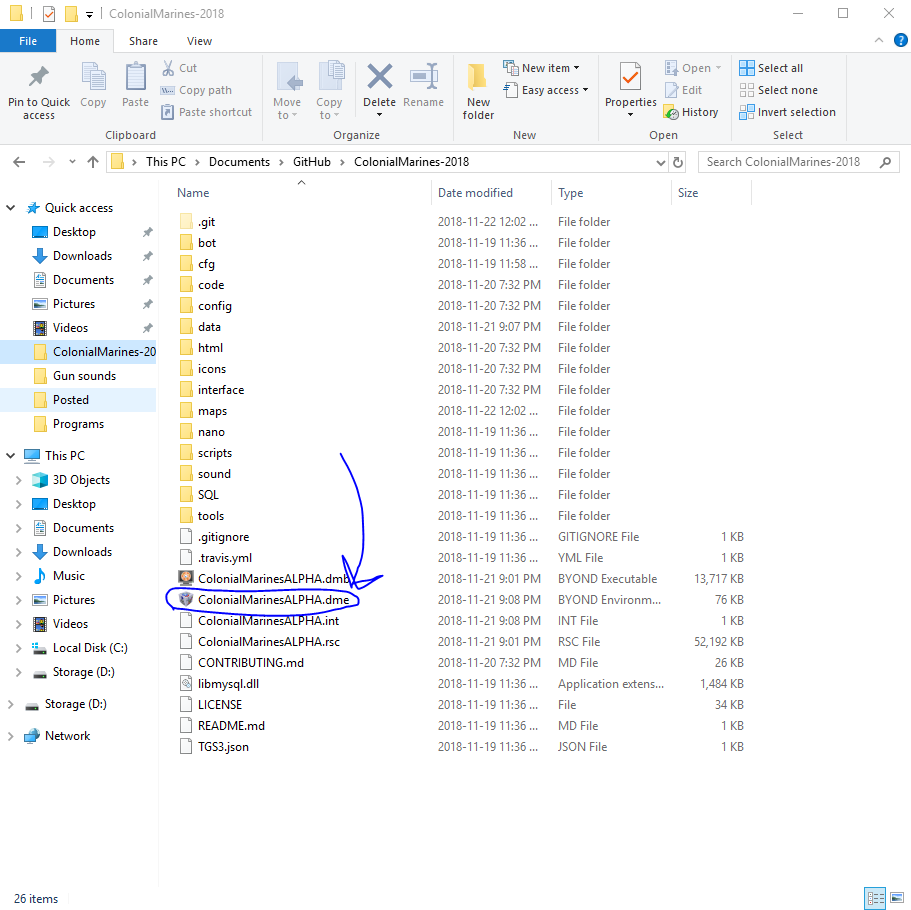Click the Rename icon

tap(424, 77)
